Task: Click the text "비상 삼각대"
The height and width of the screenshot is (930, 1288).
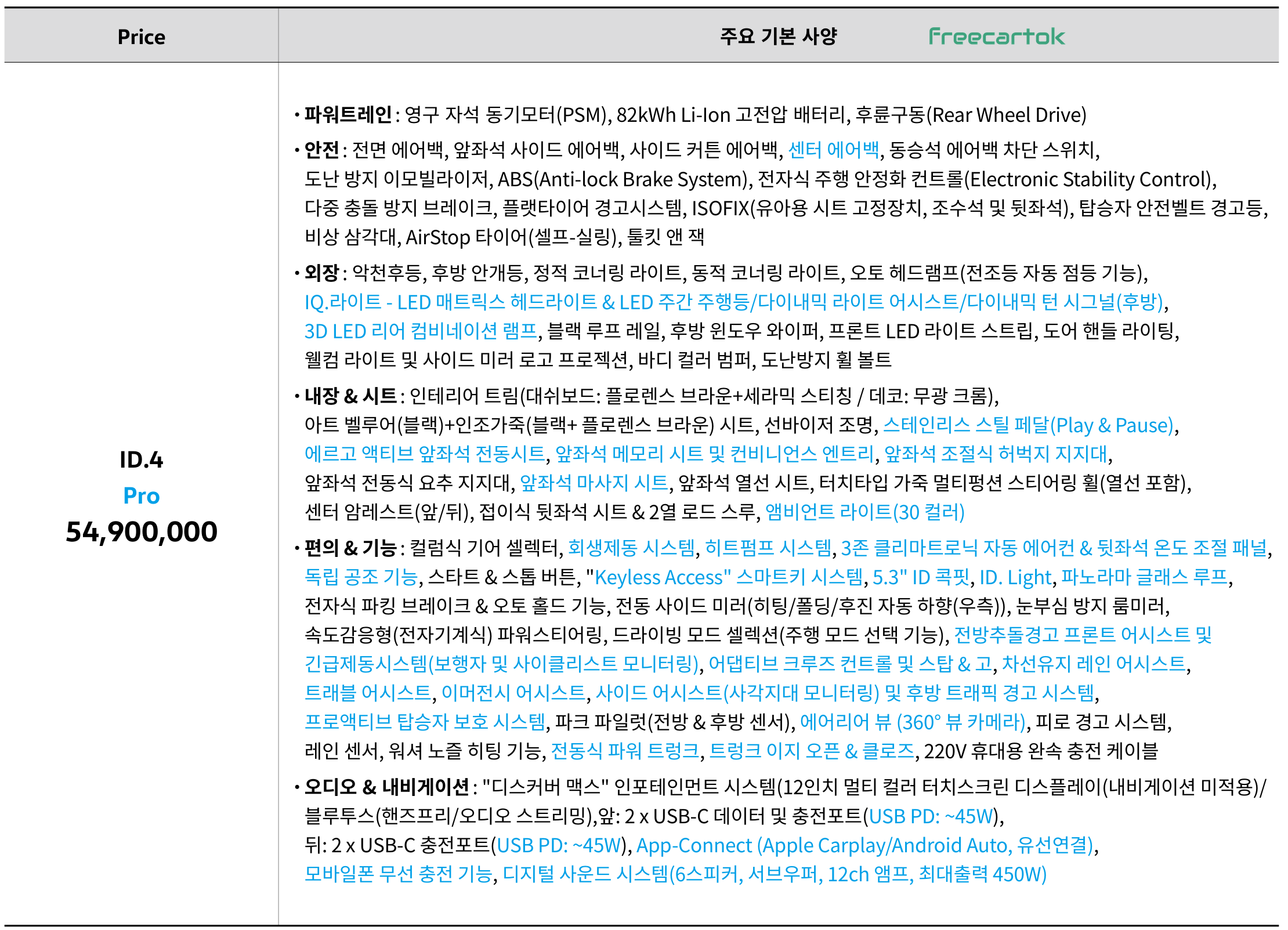Action: click(x=349, y=237)
